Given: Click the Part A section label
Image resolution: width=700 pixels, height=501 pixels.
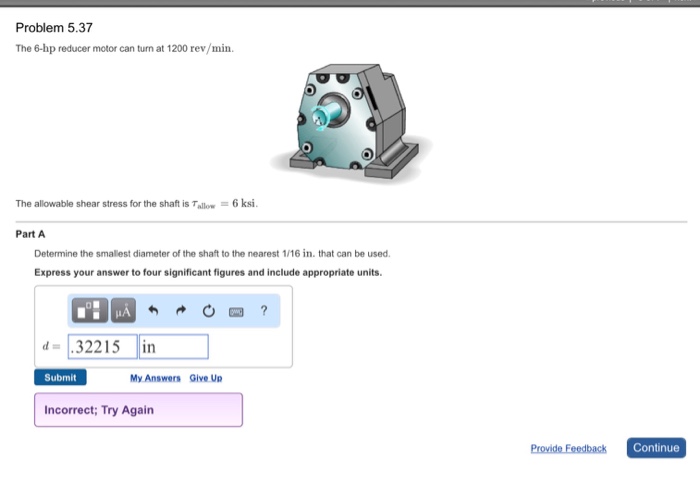Looking at the screenshot, I should (x=30, y=234).
